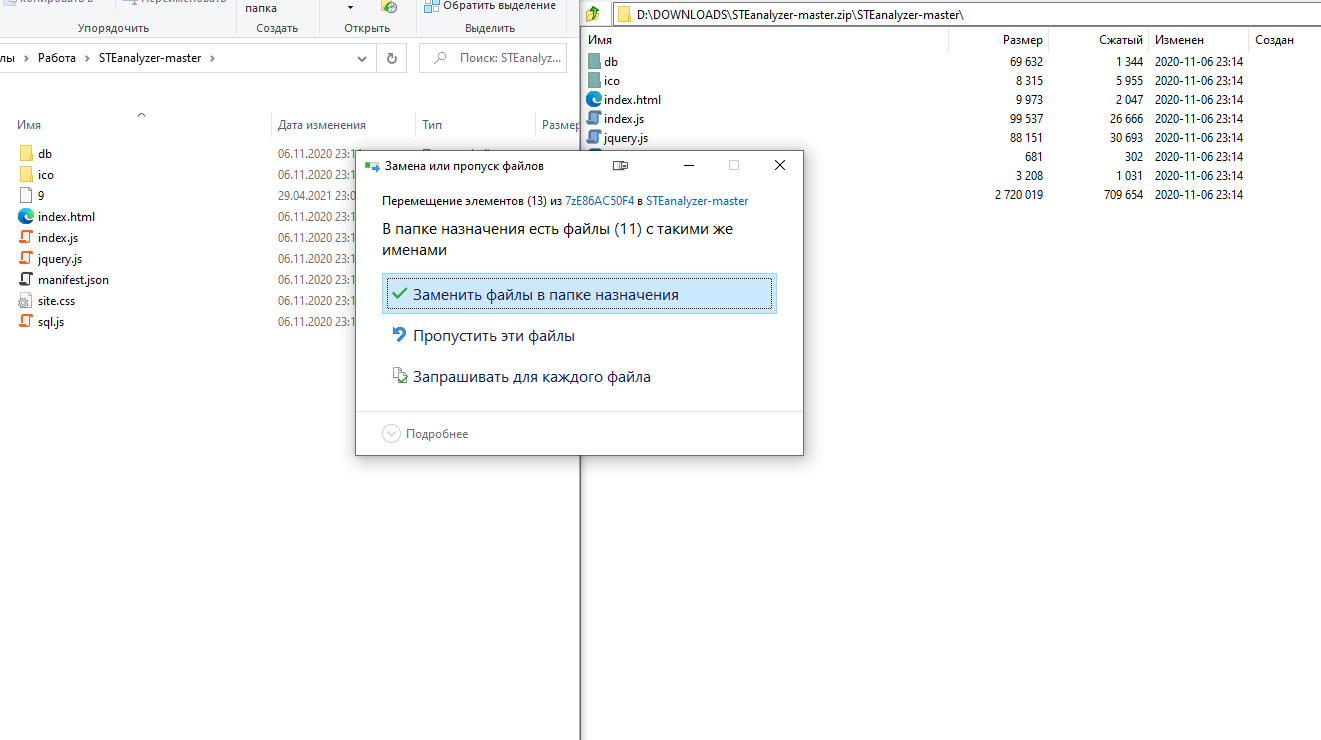Select db folder icon in 7-Zip list
Screen dimensions: 1321x740
click(595, 62)
